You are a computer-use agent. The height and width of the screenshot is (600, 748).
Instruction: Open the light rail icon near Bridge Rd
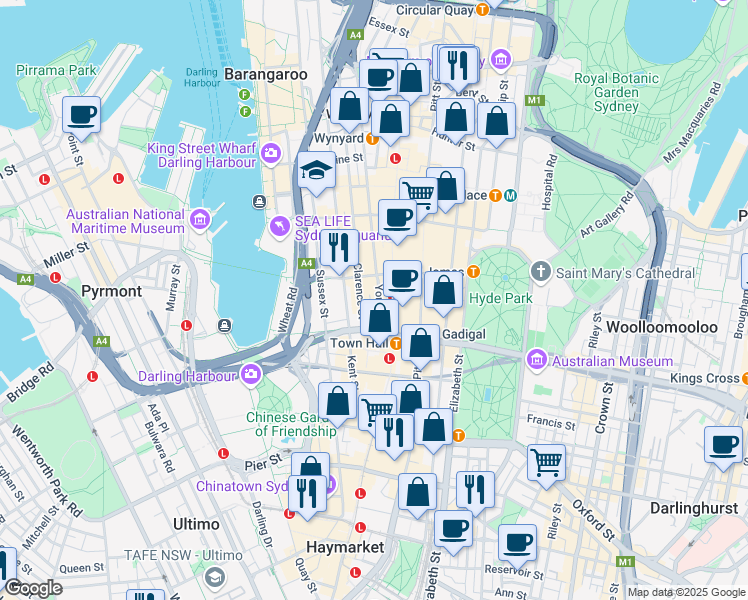(92, 376)
